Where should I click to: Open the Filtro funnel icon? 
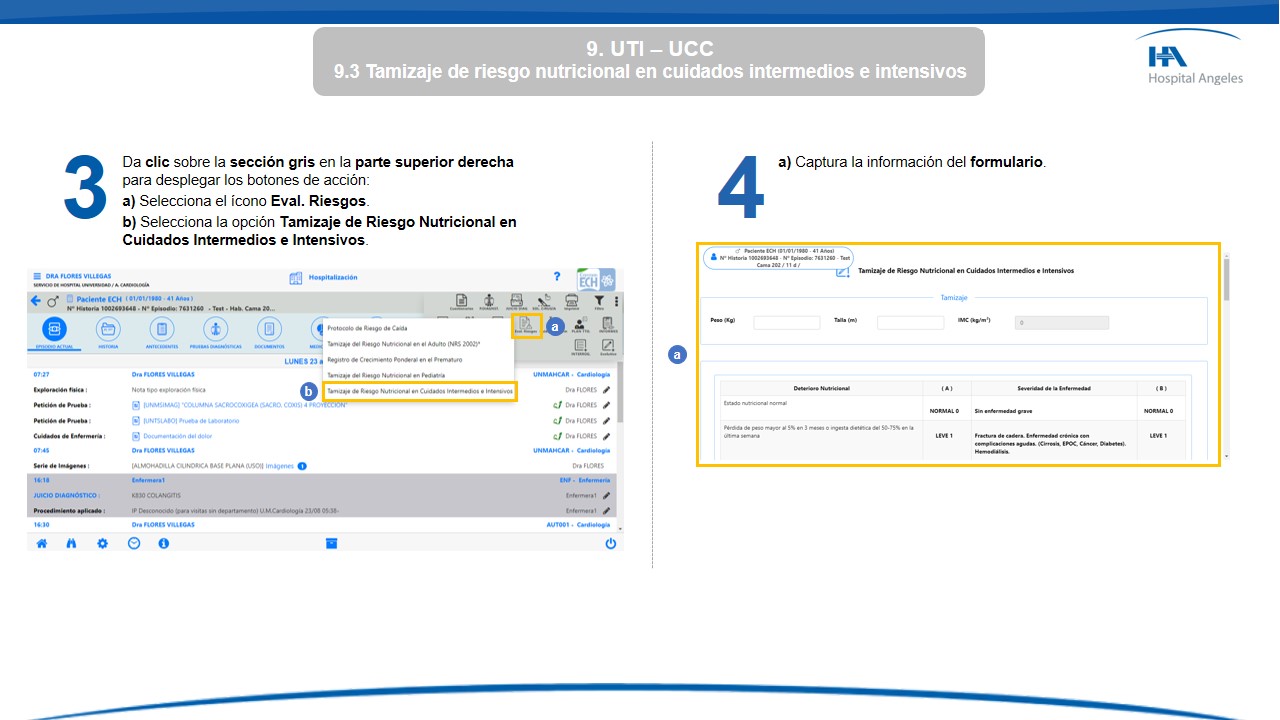pos(599,301)
